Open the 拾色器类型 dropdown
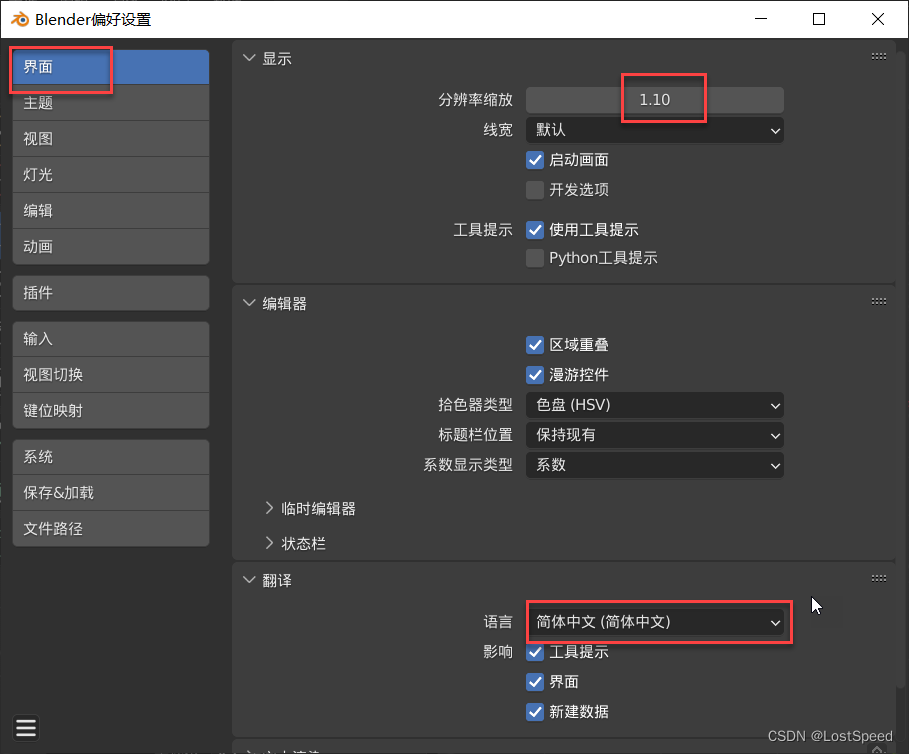909x754 pixels. click(655, 405)
